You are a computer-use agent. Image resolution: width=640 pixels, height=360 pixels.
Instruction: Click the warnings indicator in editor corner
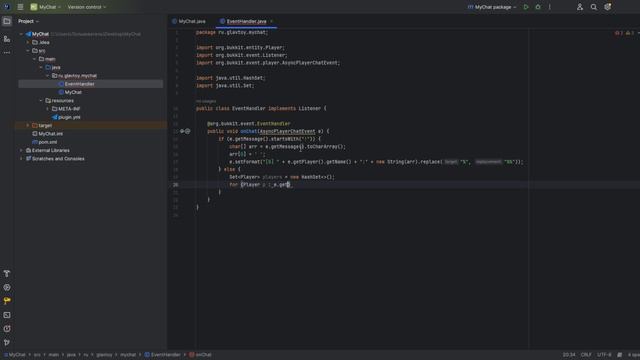(630, 33)
